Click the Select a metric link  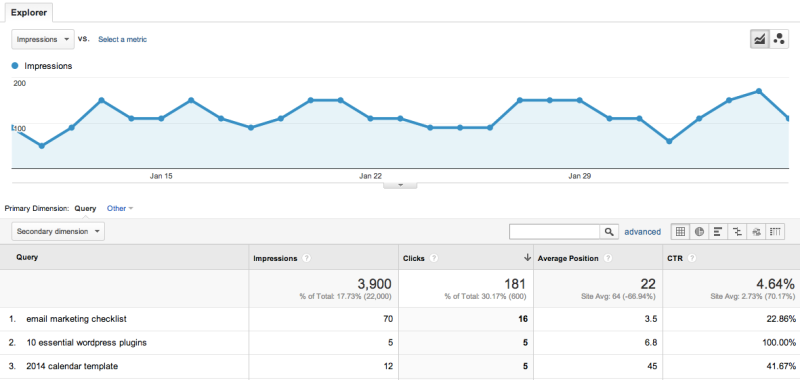tap(122, 39)
